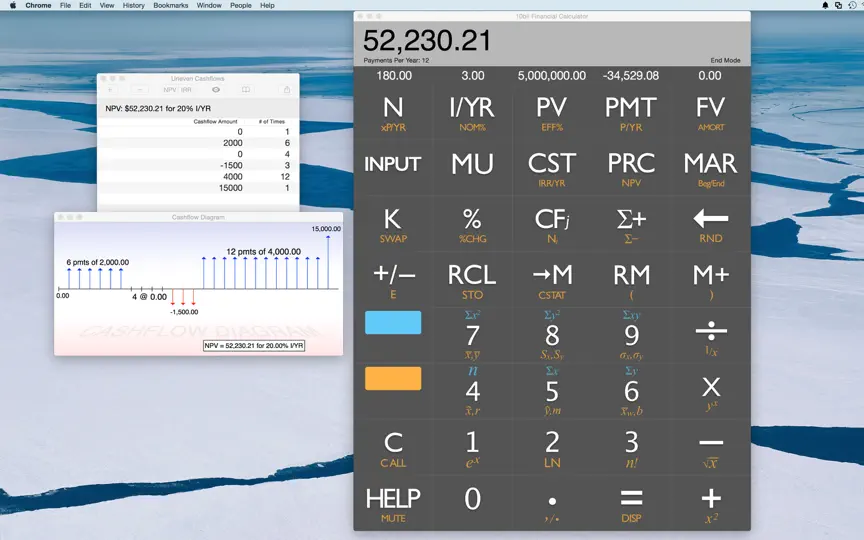Open the book icon in Uneven Cashflows

(x=246, y=90)
